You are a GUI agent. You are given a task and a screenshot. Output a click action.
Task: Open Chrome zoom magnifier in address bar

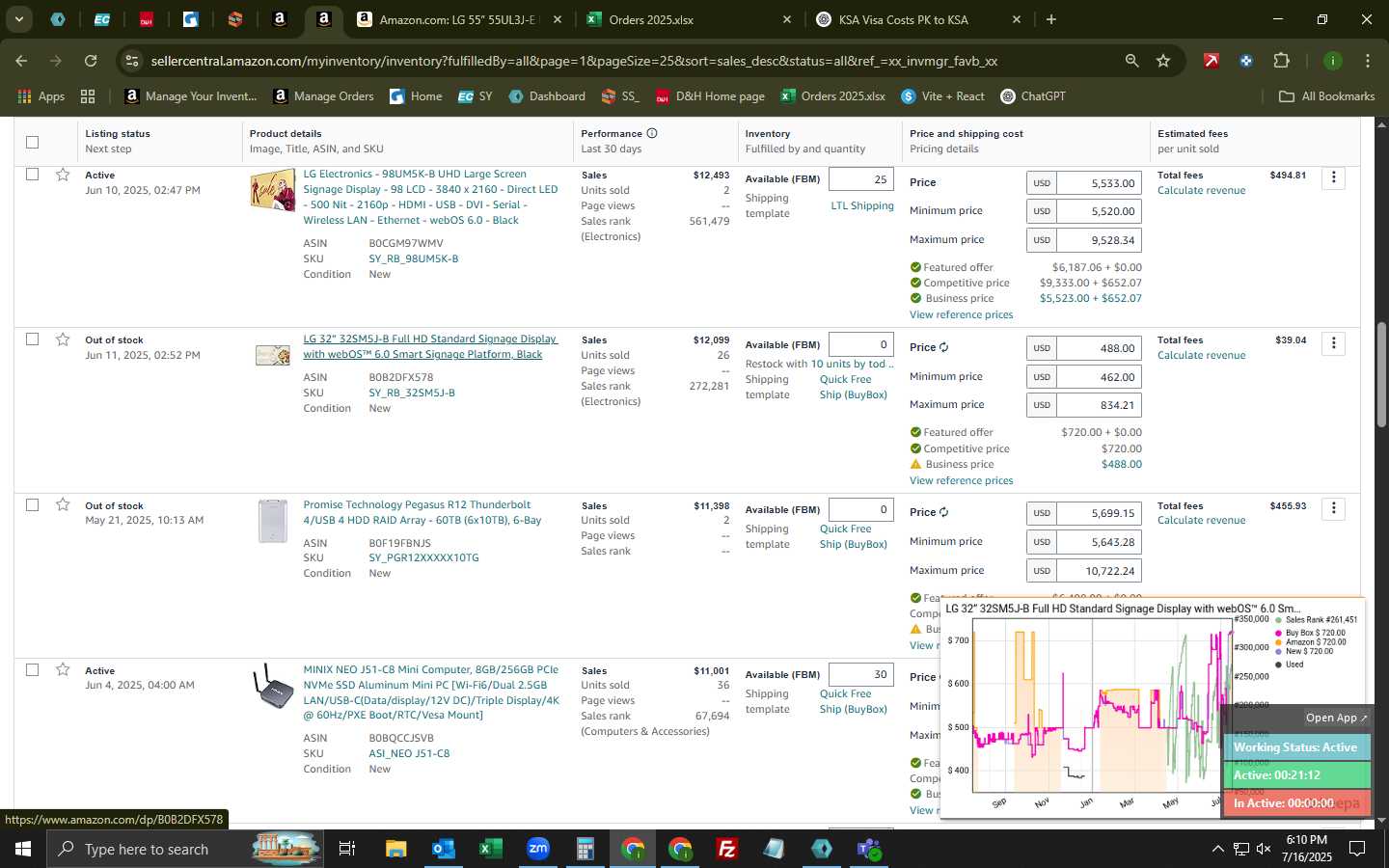point(1131,61)
